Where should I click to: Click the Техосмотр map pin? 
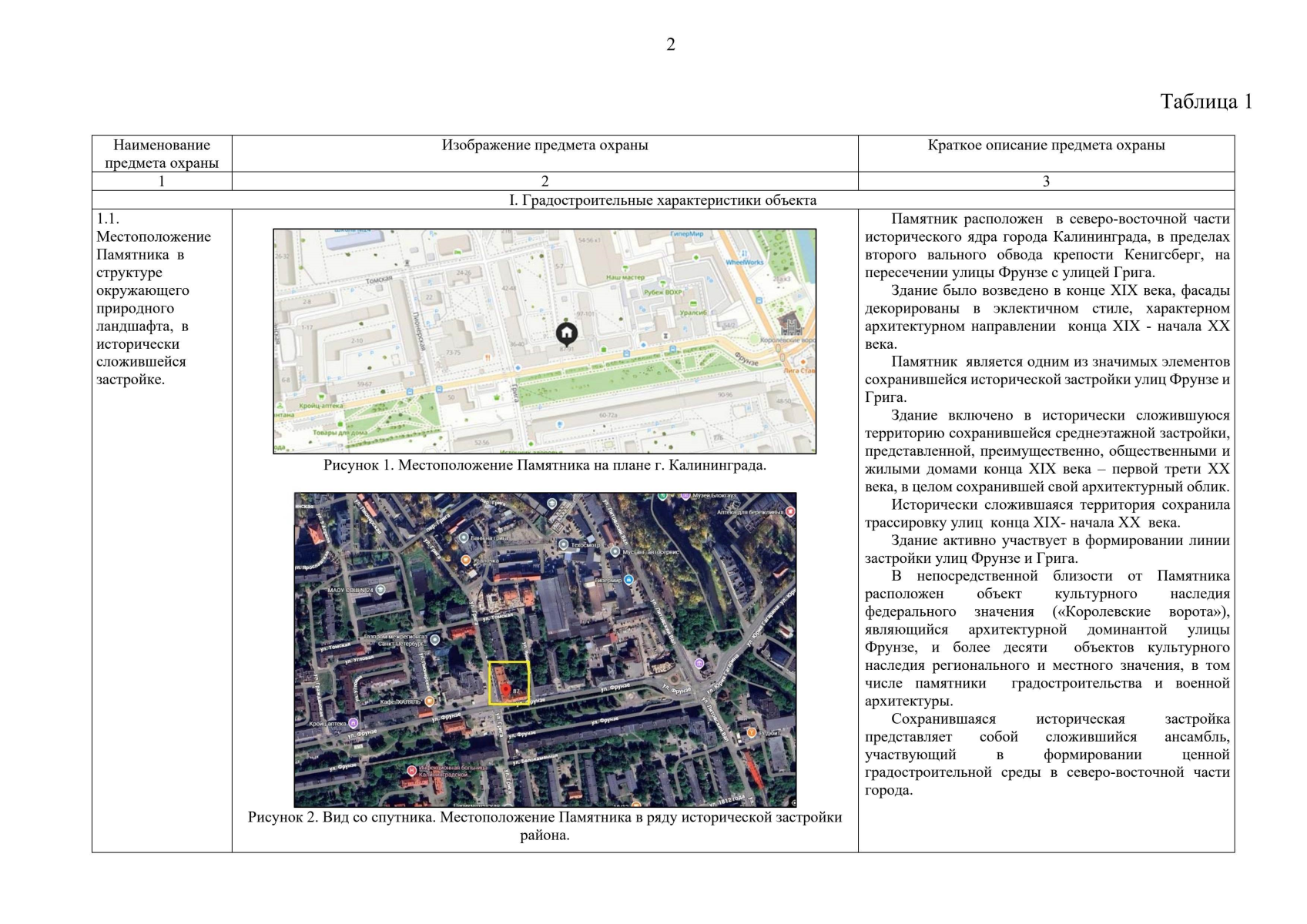click(x=564, y=544)
